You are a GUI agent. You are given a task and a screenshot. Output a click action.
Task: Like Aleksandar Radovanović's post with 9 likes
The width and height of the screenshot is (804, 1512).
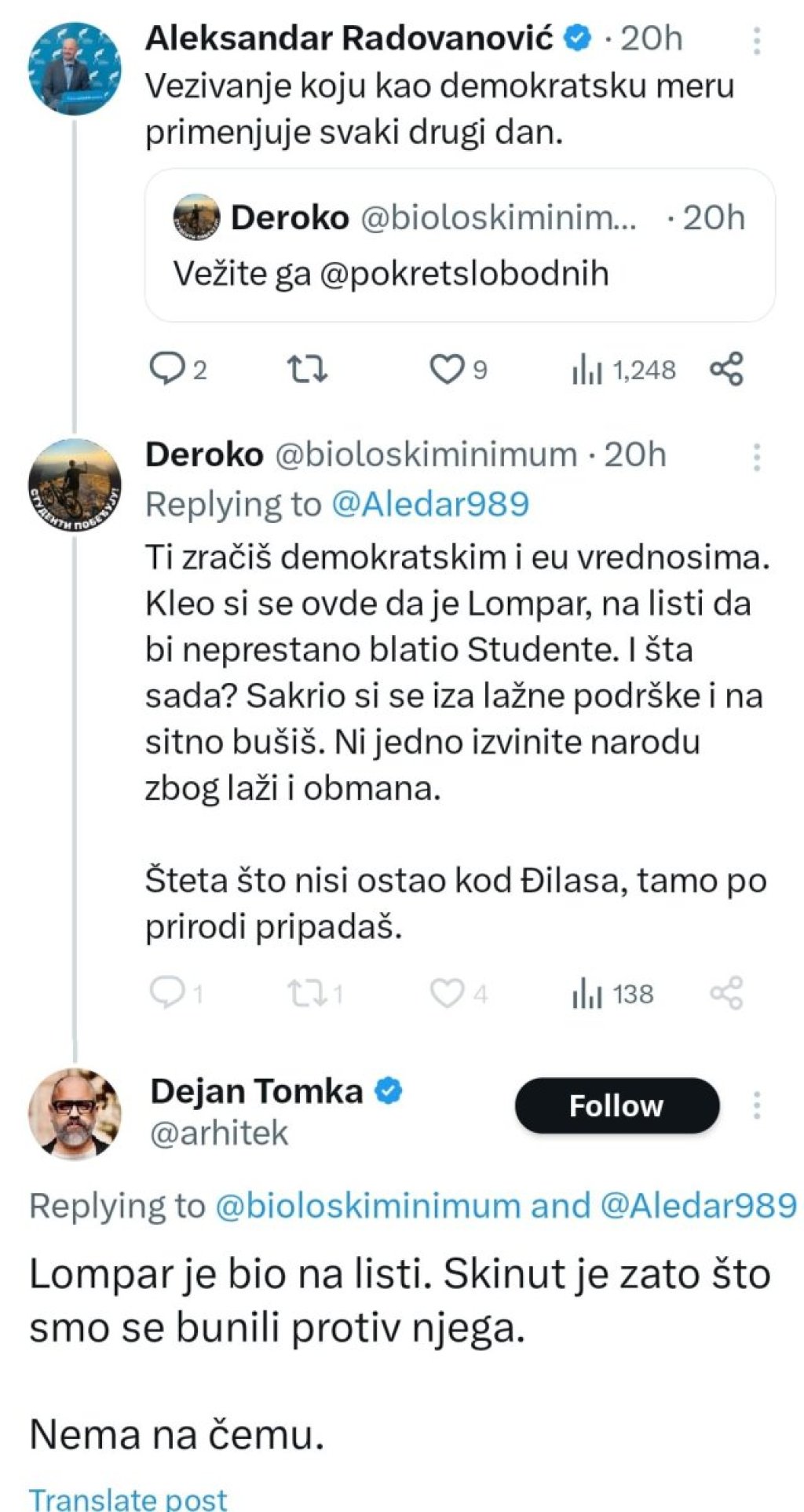tap(459, 369)
